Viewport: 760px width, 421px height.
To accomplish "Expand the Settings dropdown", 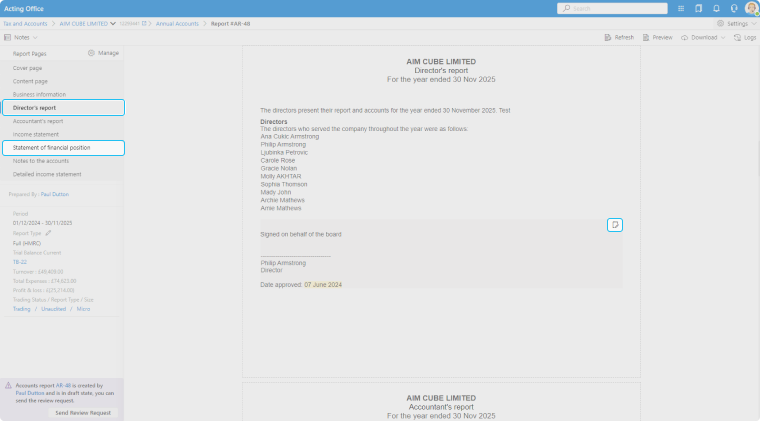I will tap(736, 22).
